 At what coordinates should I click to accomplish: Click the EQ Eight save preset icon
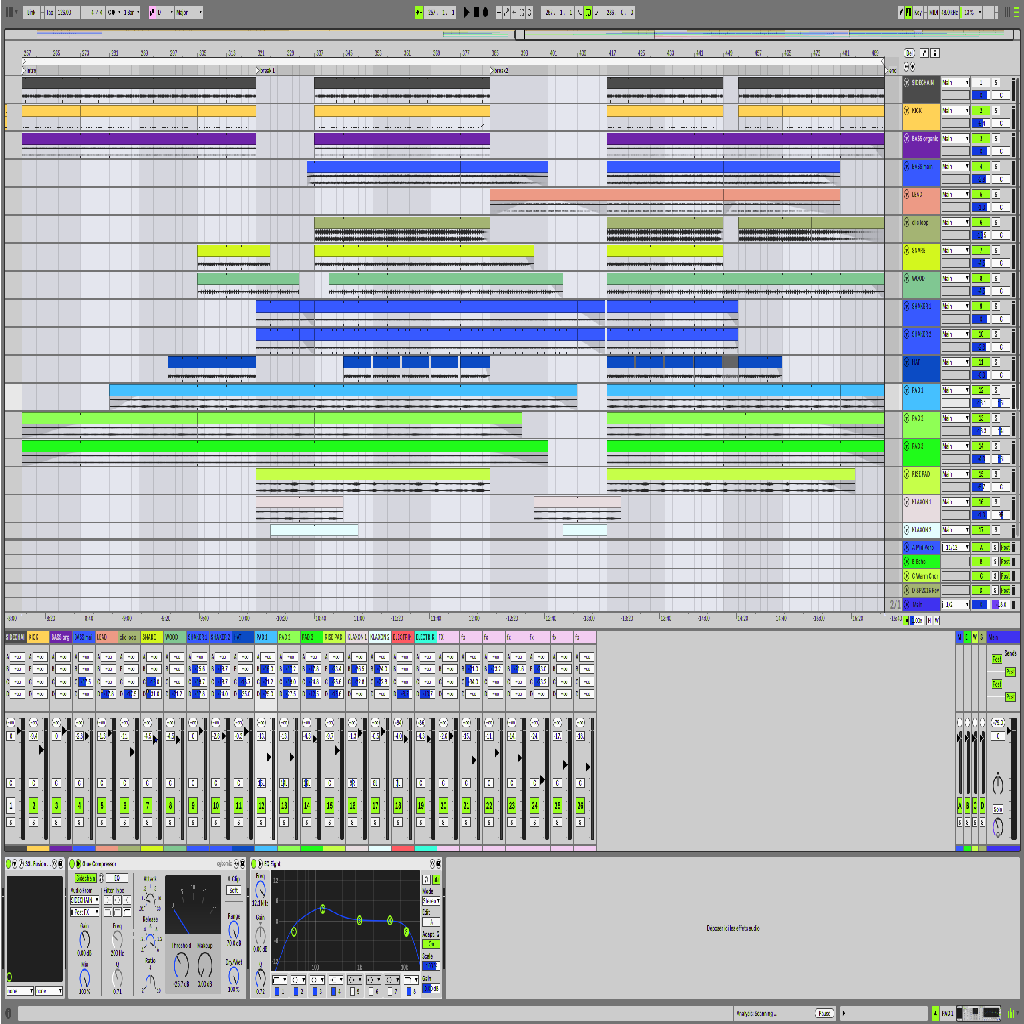437,863
